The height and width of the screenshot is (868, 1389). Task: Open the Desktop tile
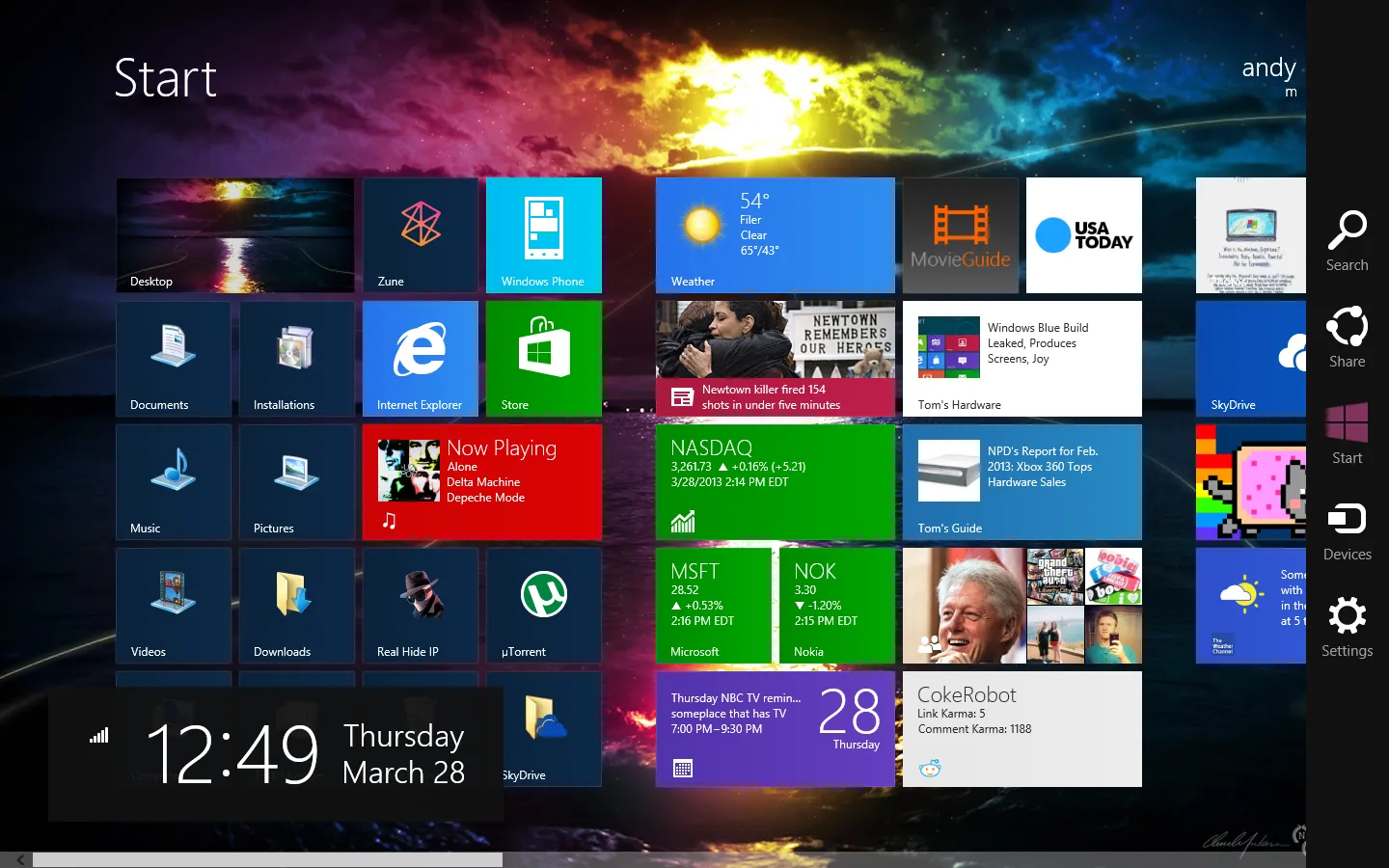click(235, 235)
